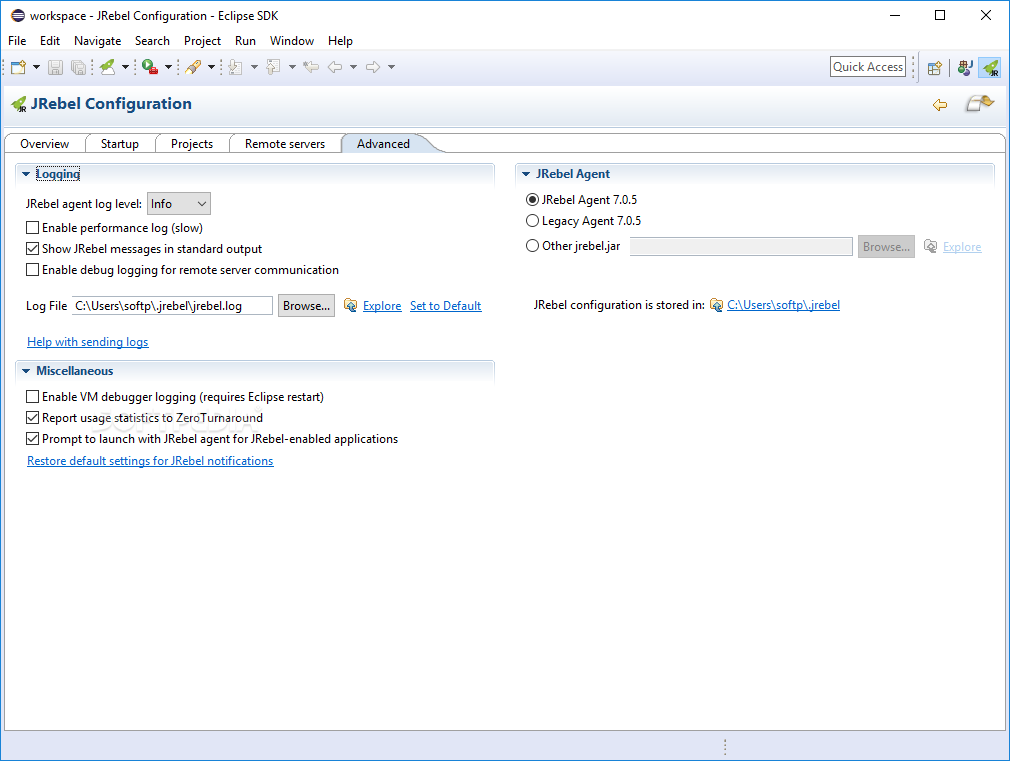Screen dimensions: 1010x761
Task: Open the Project menu
Action: [202, 41]
